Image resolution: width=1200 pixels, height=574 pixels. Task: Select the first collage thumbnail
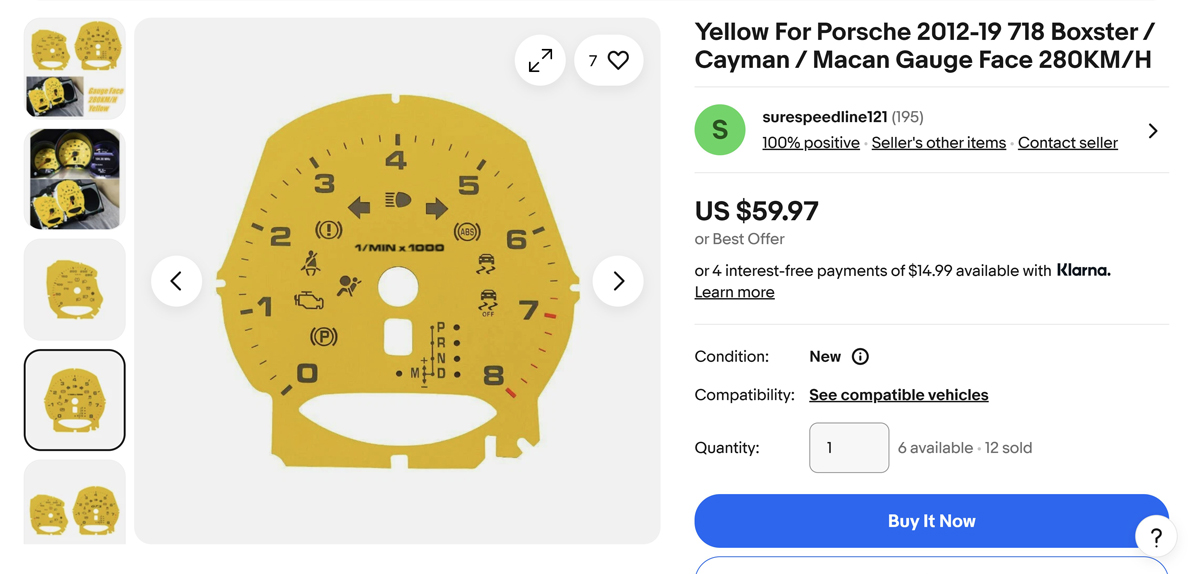pos(75,68)
